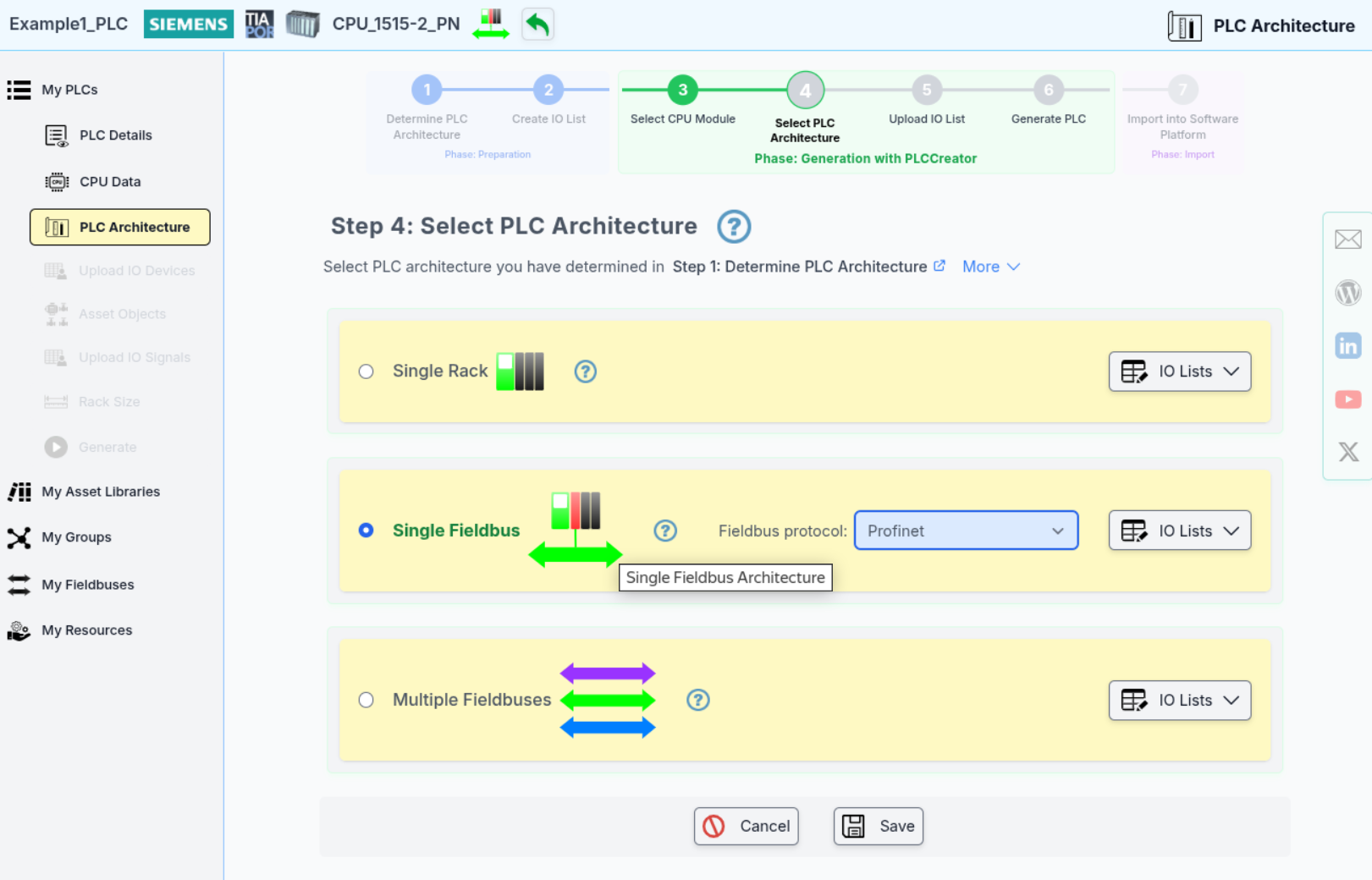Expand IO Lists dropdown for Single Rack
The width and height of the screenshot is (1372, 880).
pos(1179,371)
